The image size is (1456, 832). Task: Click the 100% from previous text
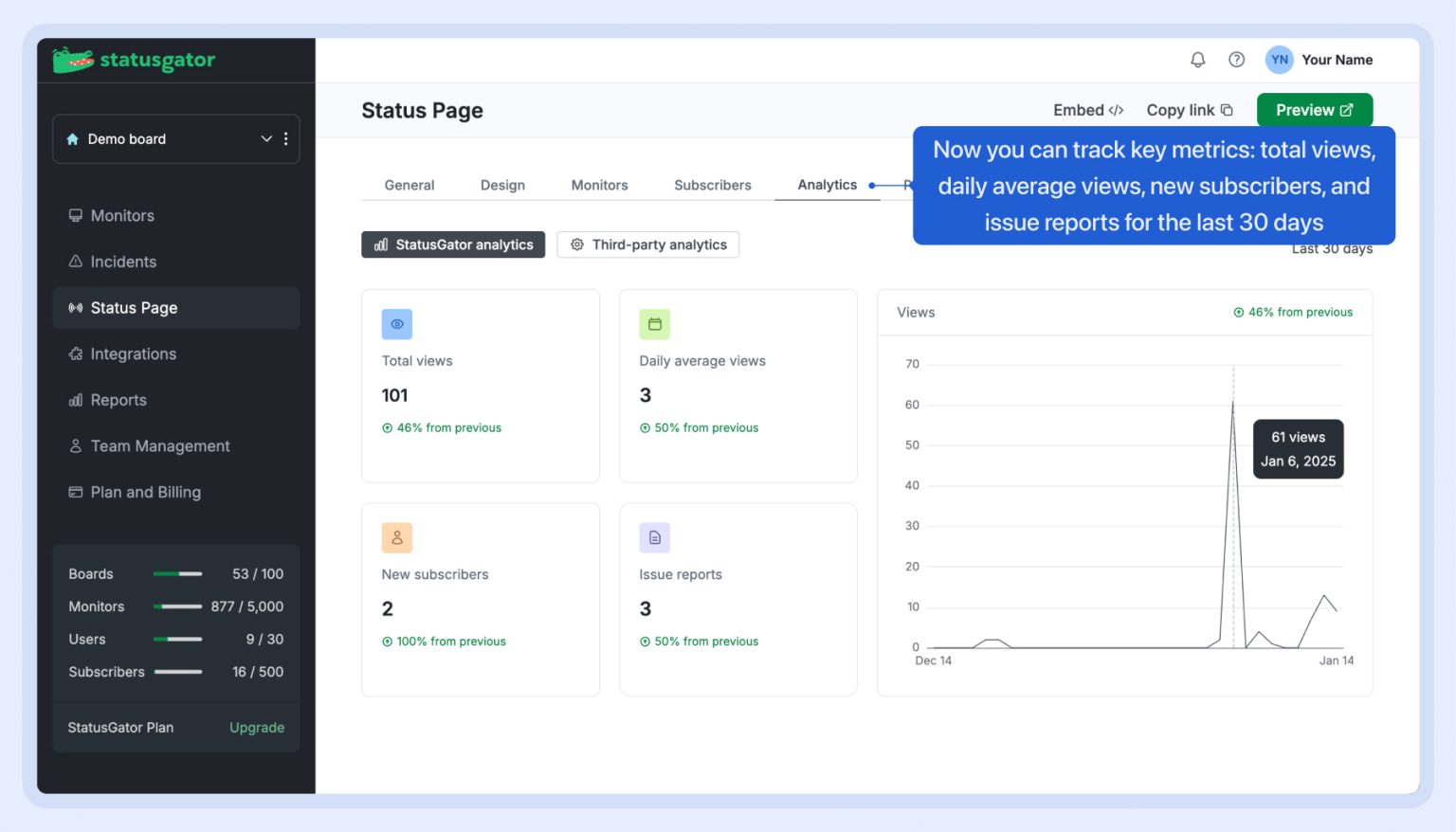pos(451,642)
